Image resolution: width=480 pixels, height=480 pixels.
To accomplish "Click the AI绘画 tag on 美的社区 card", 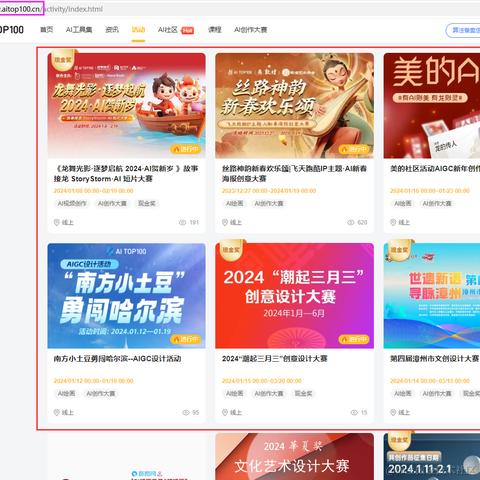I will click(x=403, y=203).
